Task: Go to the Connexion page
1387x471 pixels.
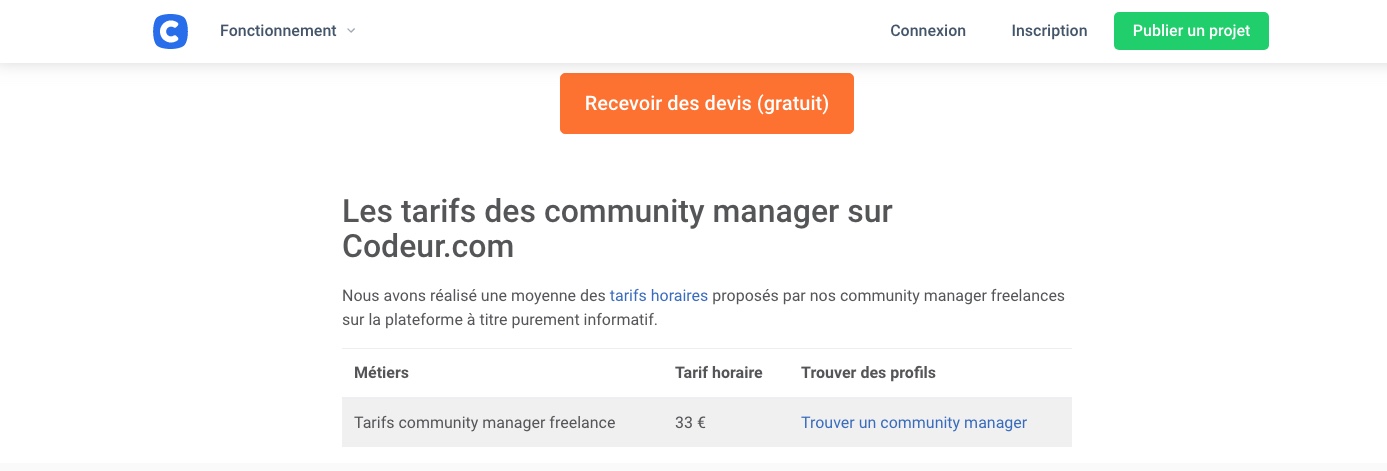Action: coord(928,31)
